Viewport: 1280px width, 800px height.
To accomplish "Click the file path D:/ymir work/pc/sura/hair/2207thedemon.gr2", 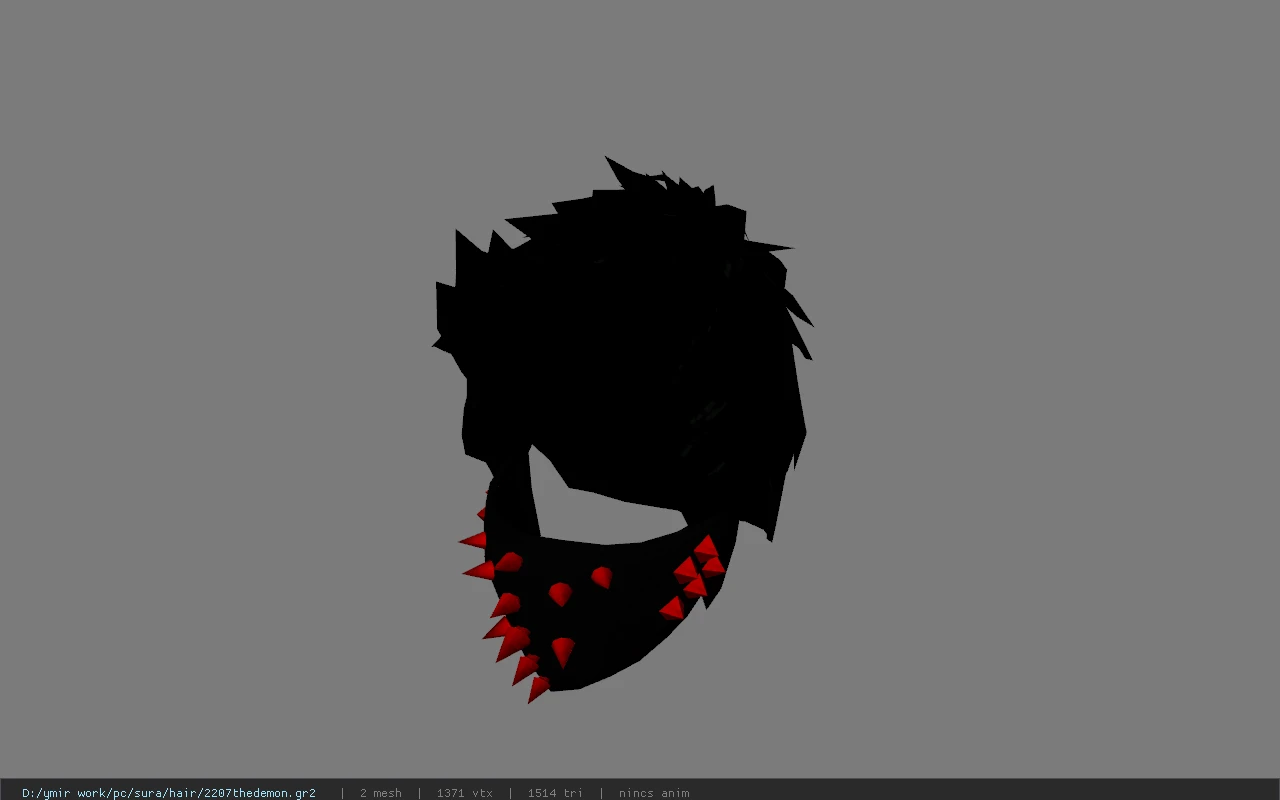I will [x=169, y=793].
